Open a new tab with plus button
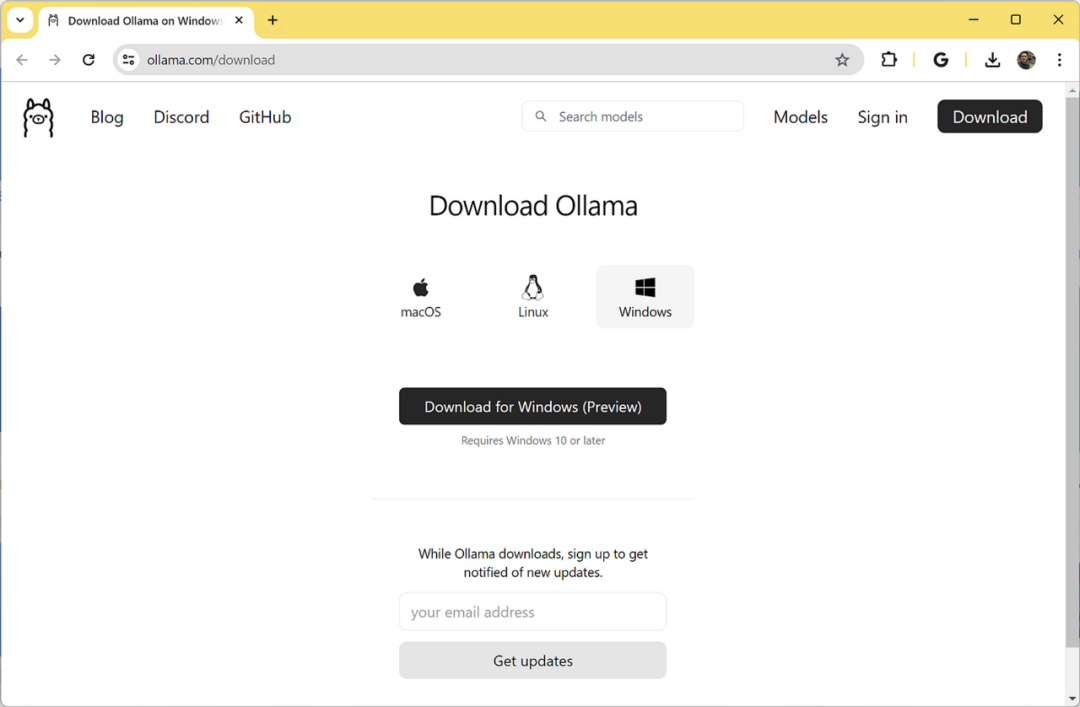Viewport: 1080px width, 707px height. (273, 20)
